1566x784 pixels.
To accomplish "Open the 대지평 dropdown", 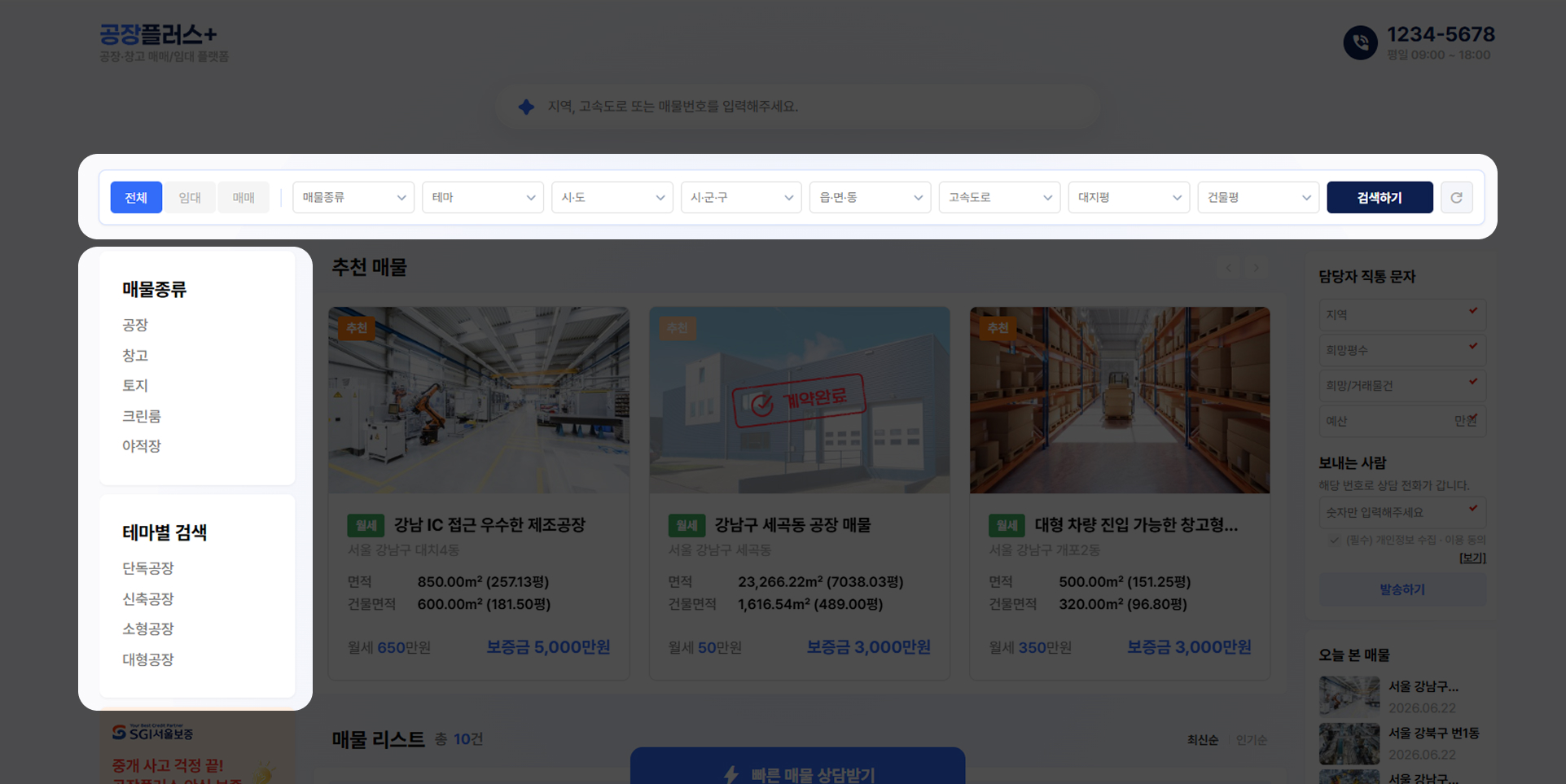I will point(1130,197).
